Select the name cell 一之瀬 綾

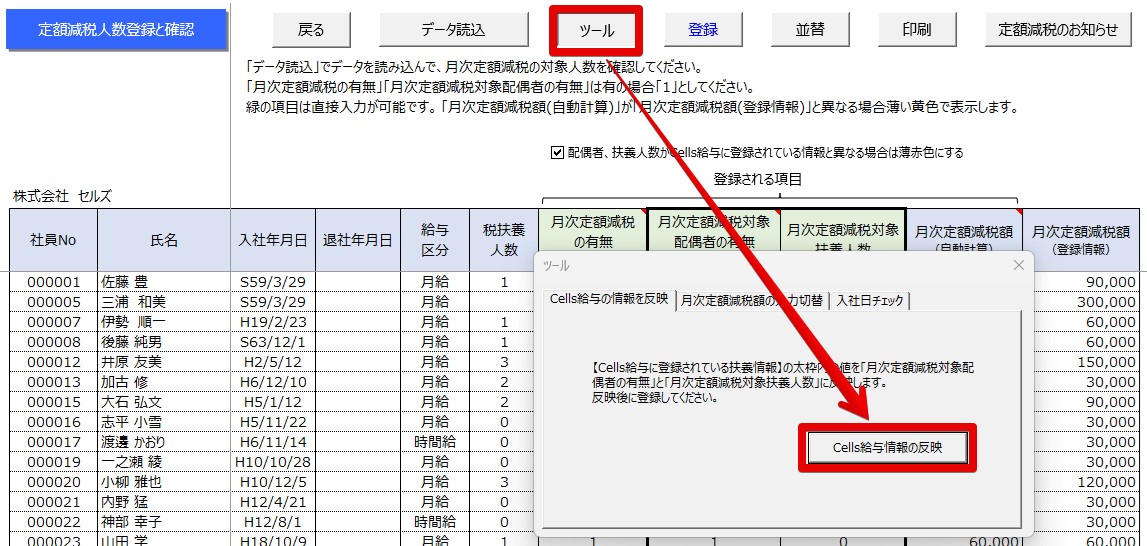coord(164,463)
